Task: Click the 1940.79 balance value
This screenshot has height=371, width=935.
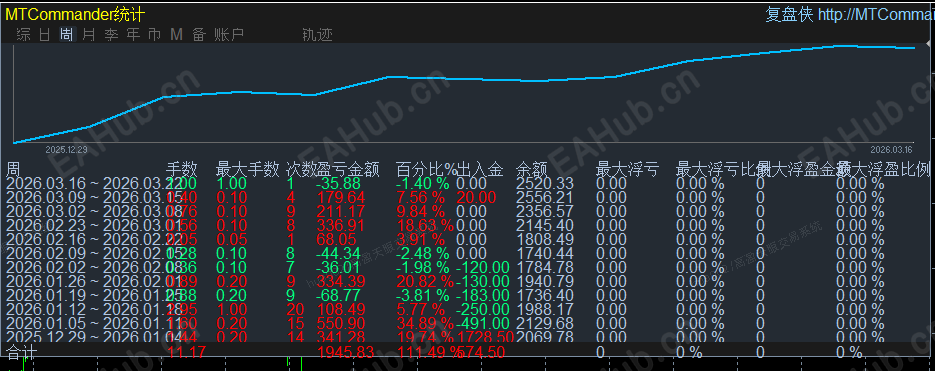Action: [544, 282]
